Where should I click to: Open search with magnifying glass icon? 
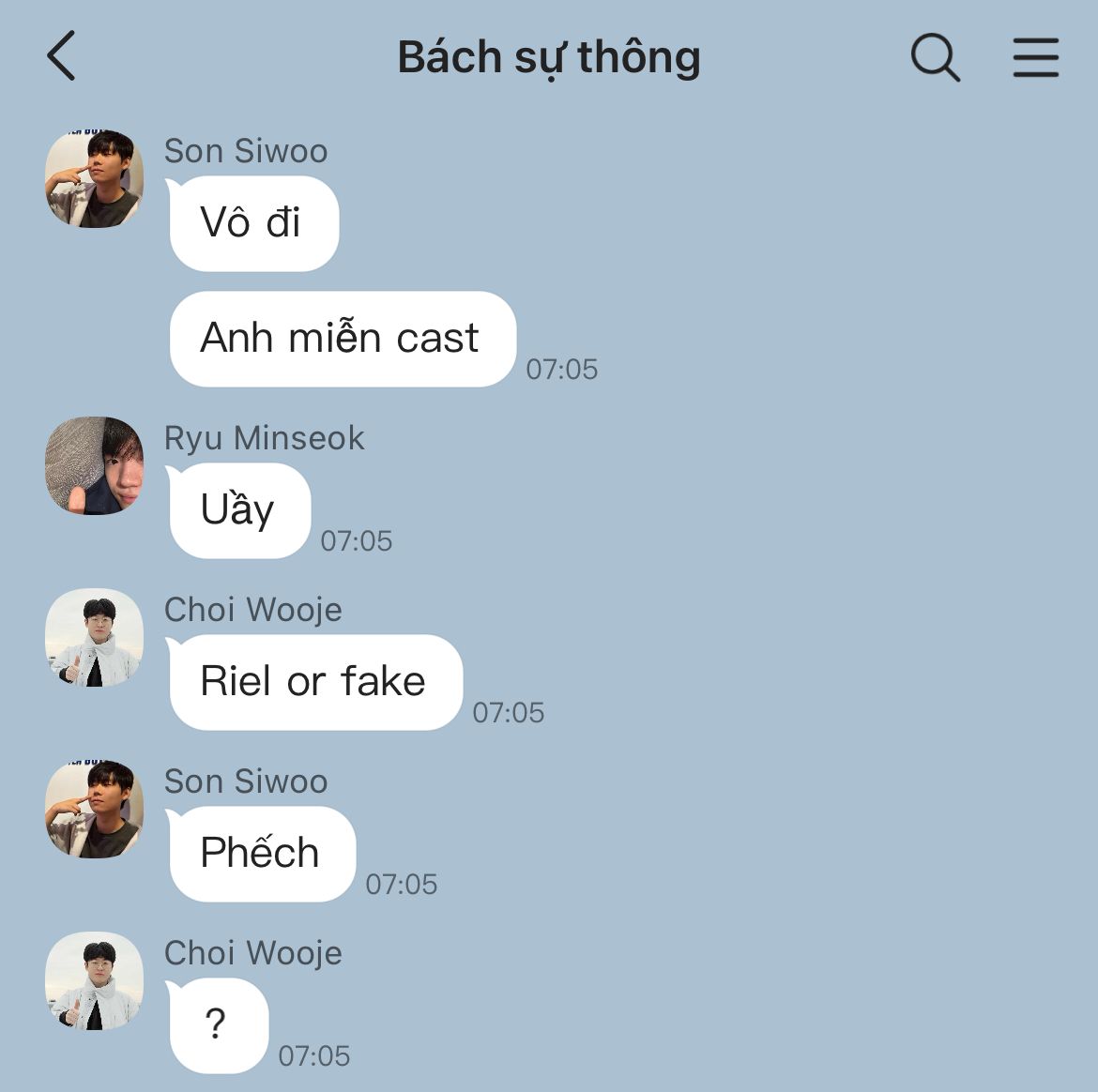[x=935, y=57]
